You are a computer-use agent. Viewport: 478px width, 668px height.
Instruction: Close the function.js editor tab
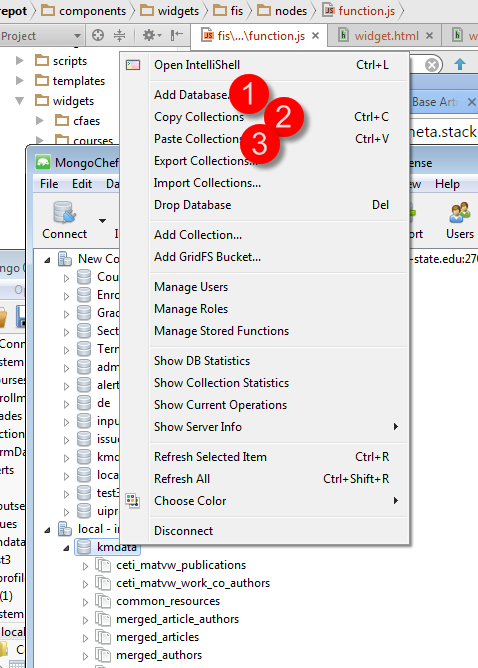[315, 36]
